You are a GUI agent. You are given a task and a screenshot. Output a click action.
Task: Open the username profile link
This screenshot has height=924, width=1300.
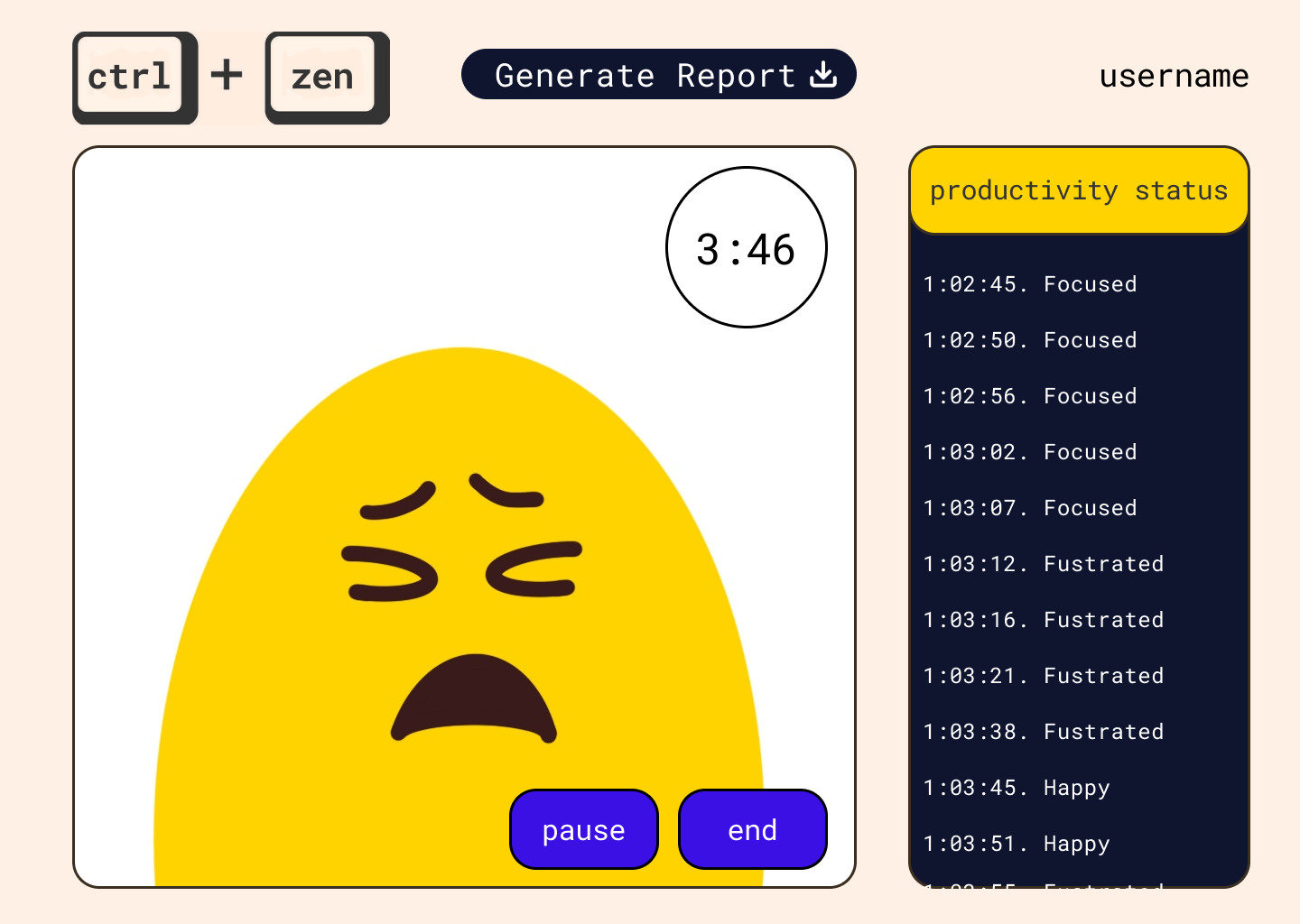click(1174, 76)
